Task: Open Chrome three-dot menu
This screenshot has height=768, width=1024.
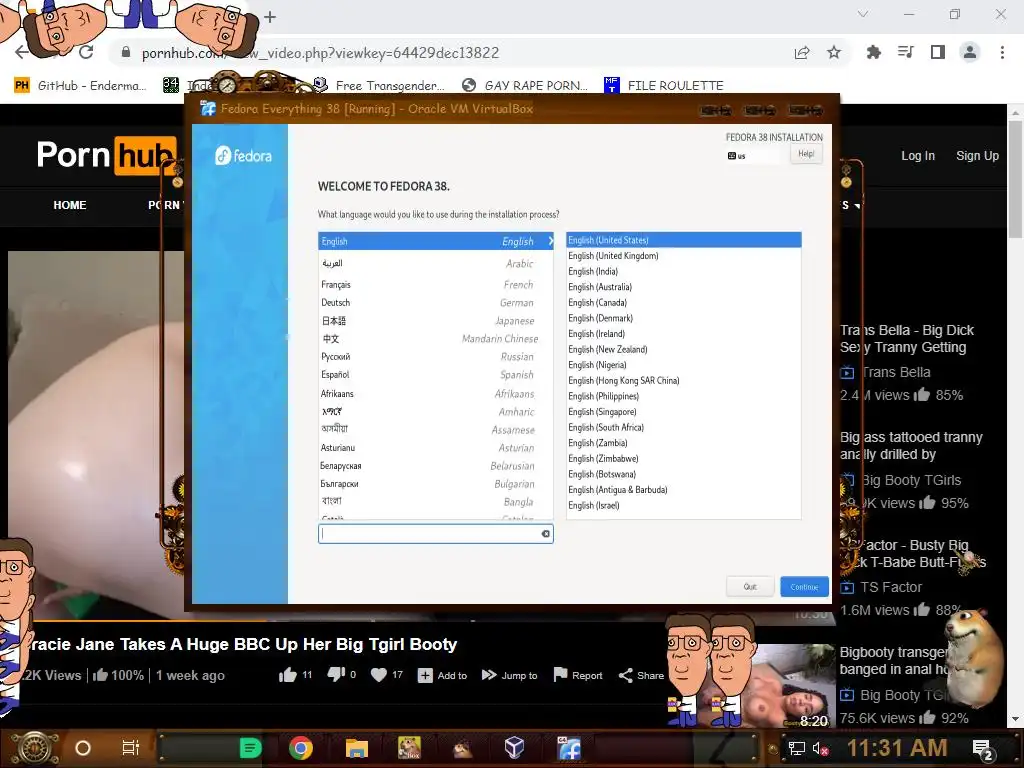Action: click(1002, 52)
